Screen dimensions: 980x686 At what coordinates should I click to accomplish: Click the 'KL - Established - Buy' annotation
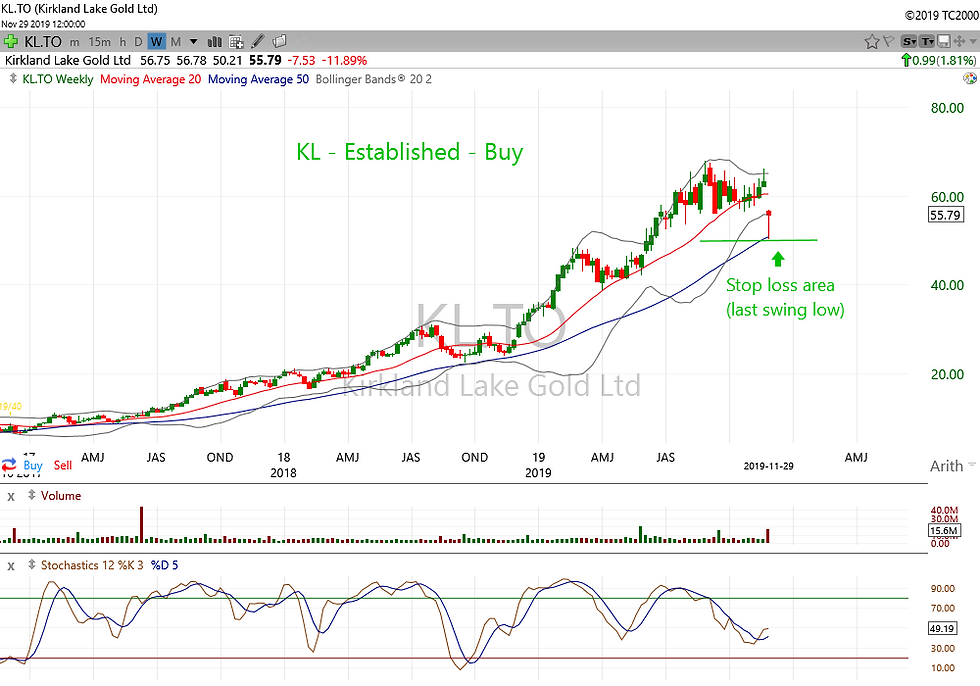[409, 152]
